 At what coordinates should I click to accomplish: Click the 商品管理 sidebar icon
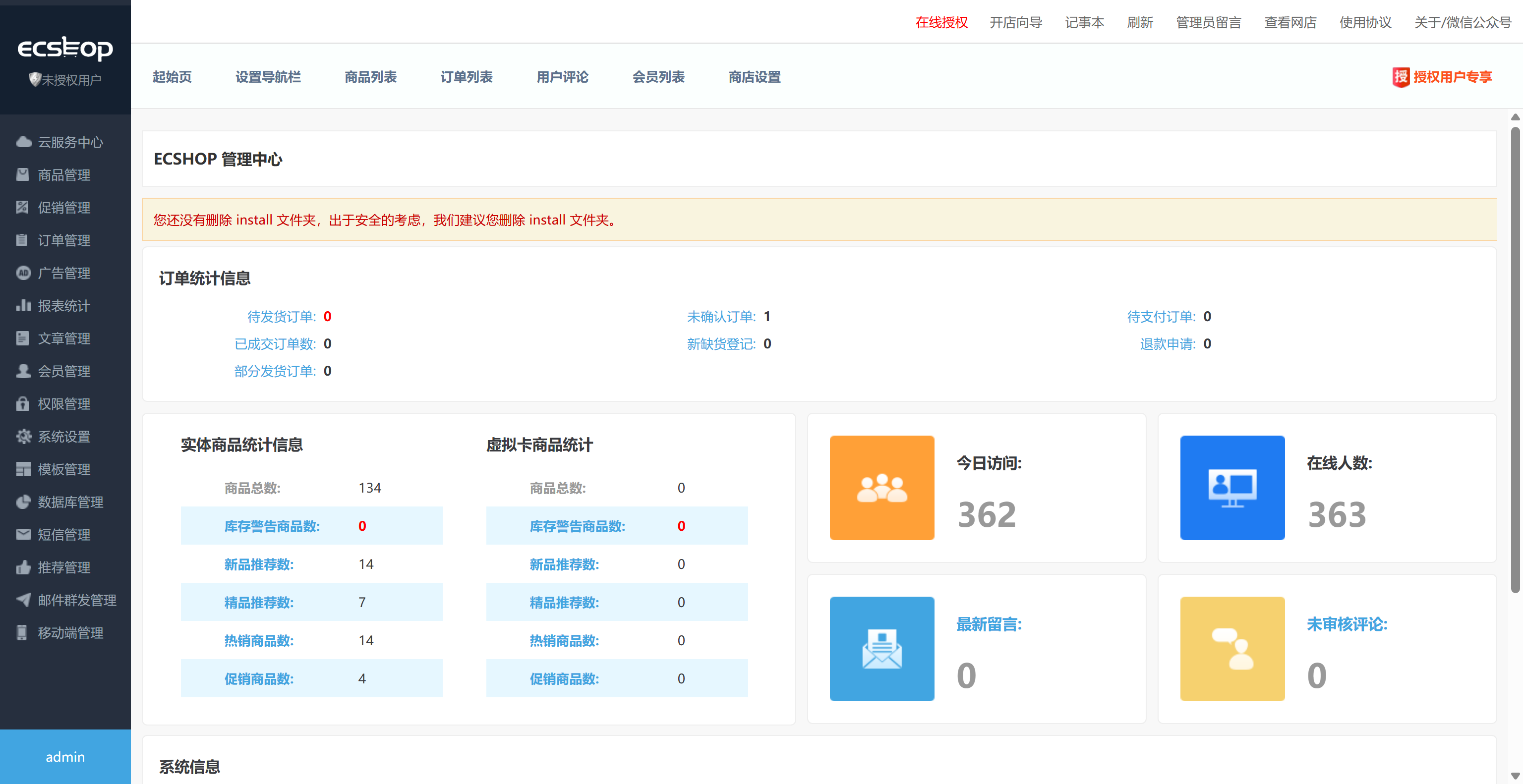pyautogui.click(x=23, y=174)
